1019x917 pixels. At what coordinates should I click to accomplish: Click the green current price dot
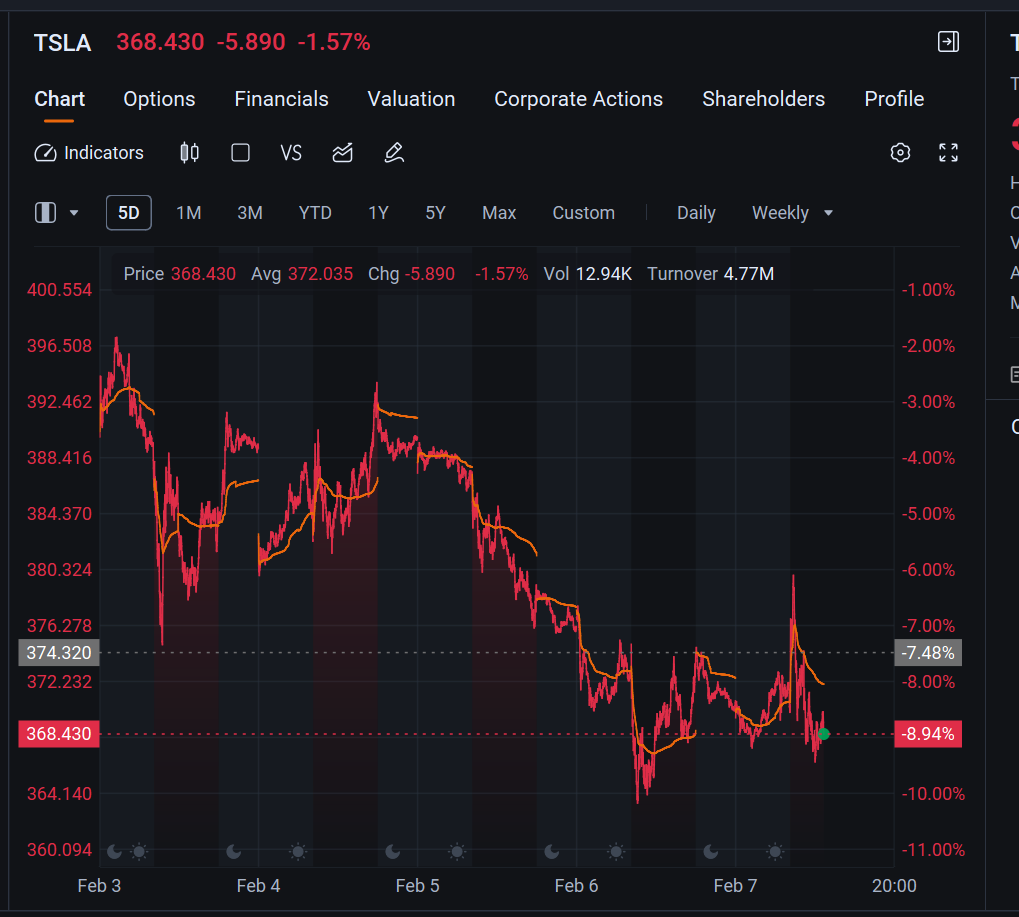[823, 734]
